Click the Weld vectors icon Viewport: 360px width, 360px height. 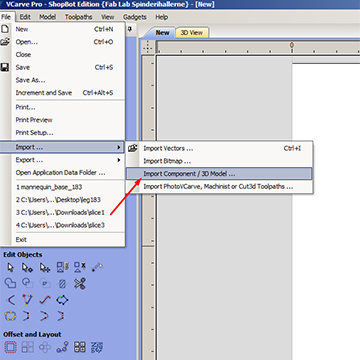pyautogui.click(x=10, y=283)
